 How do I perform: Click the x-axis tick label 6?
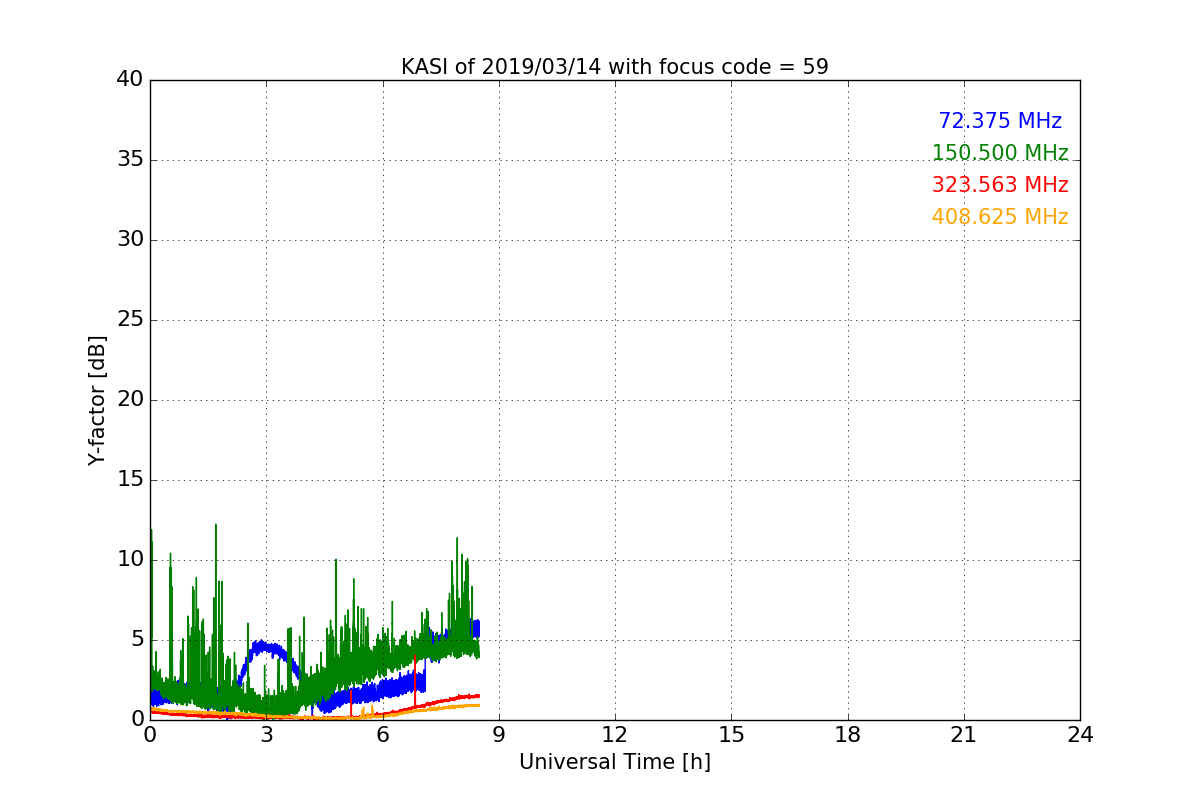[x=382, y=735]
